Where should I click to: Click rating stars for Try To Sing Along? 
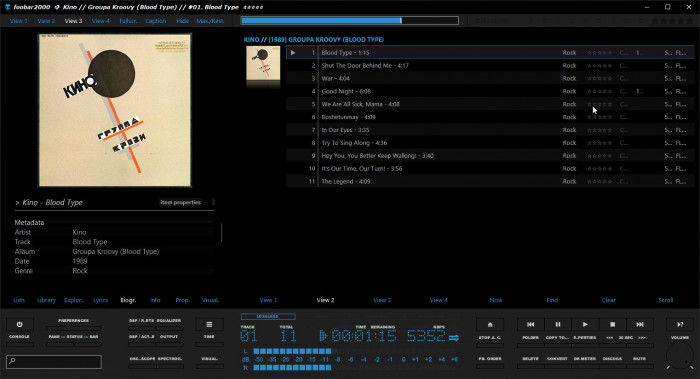[599, 143]
